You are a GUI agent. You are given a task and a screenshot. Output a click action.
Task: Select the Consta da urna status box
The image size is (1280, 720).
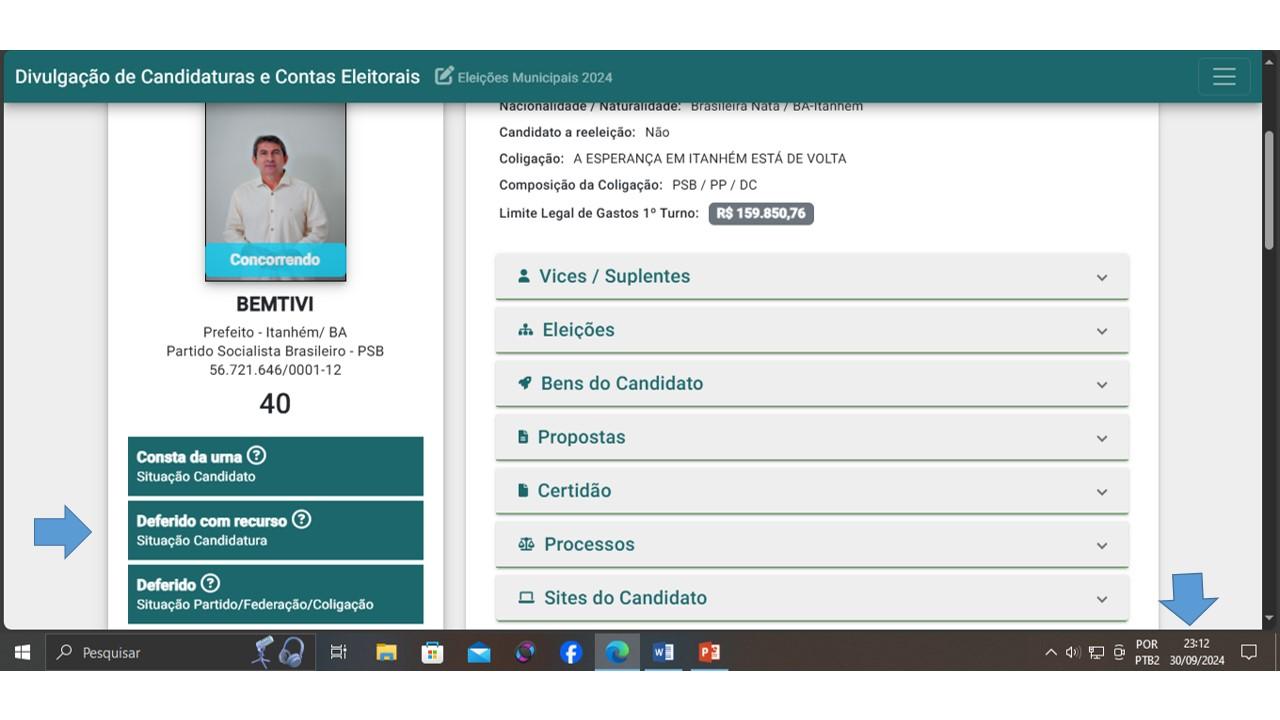(x=275, y=466)
